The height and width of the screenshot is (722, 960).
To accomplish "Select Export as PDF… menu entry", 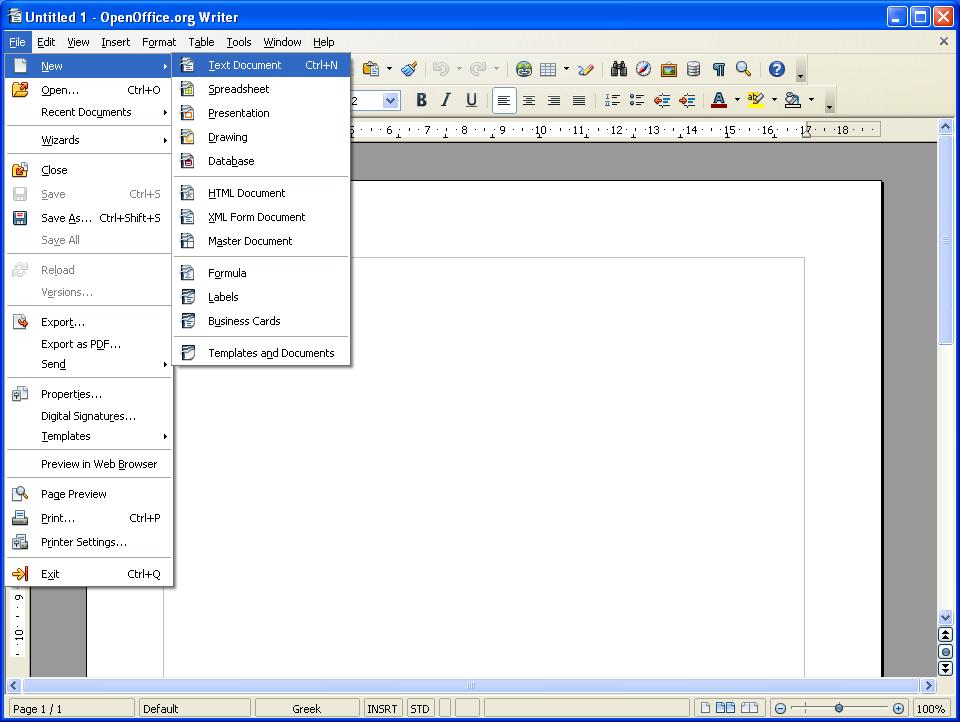I will [x=89, y=344].
